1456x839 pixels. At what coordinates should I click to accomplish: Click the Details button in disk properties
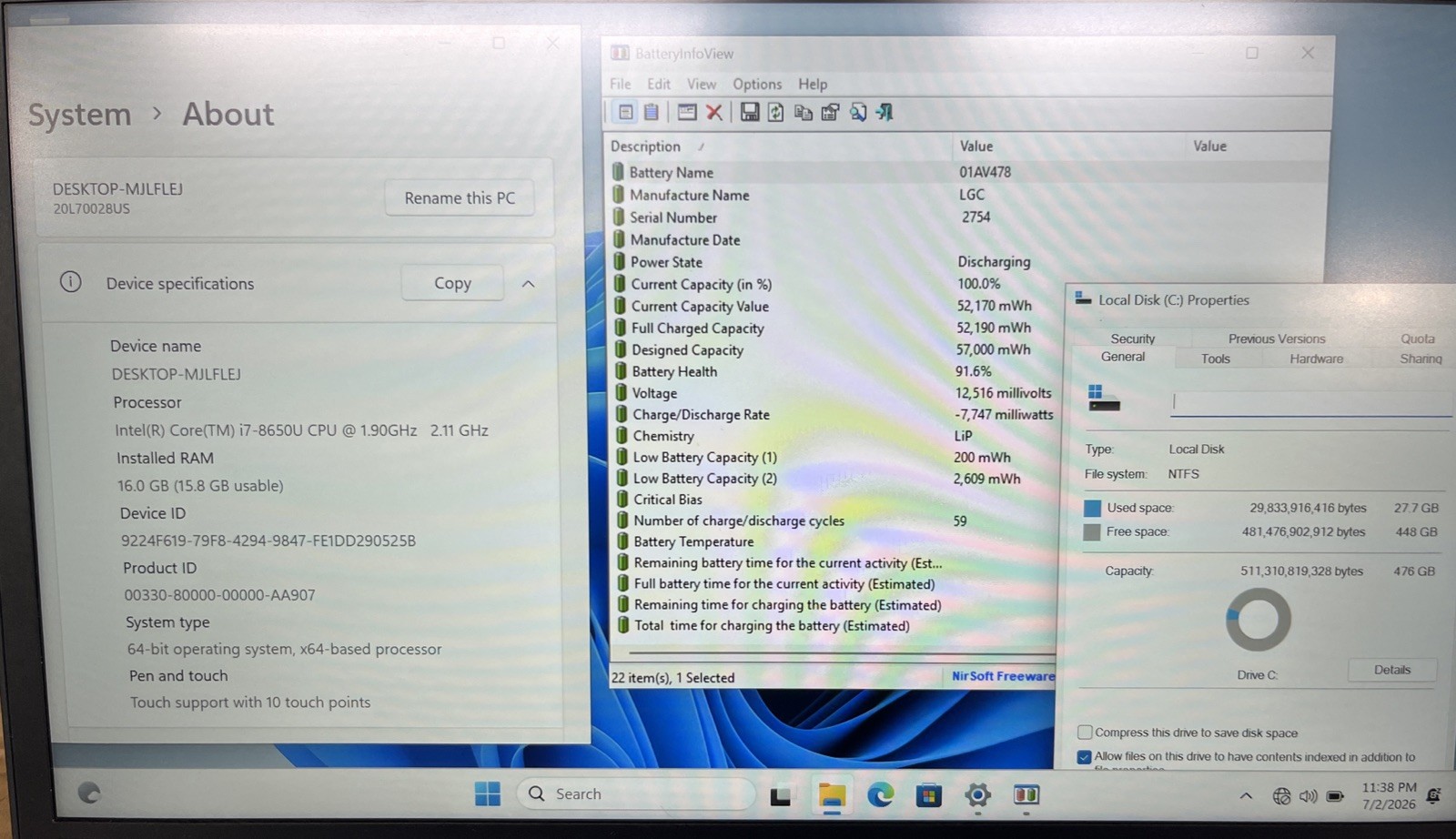point(1392,670)
